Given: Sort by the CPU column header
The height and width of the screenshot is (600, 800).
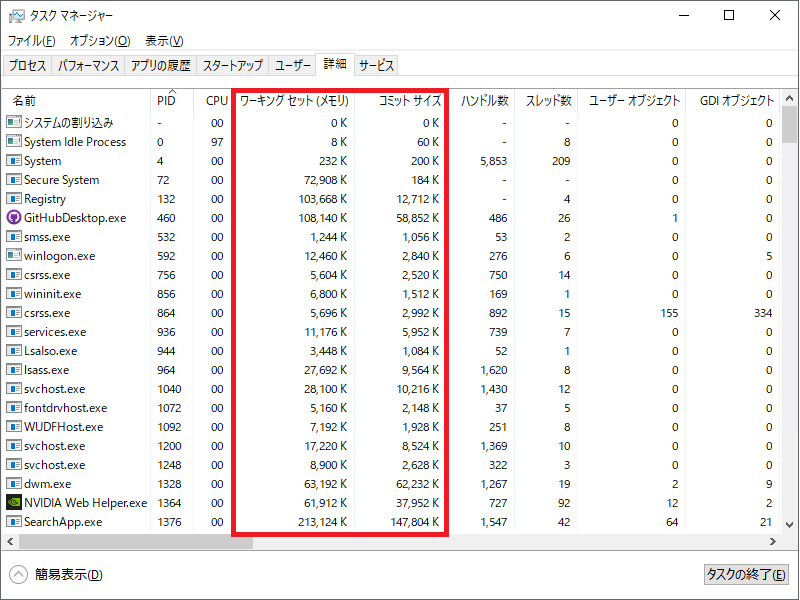Looking at the screenshot, I should [x=216, y=100].
